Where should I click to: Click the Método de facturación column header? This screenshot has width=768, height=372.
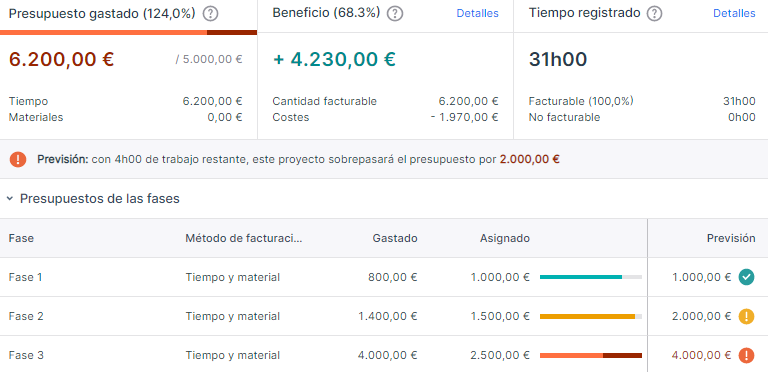[244, 238]
